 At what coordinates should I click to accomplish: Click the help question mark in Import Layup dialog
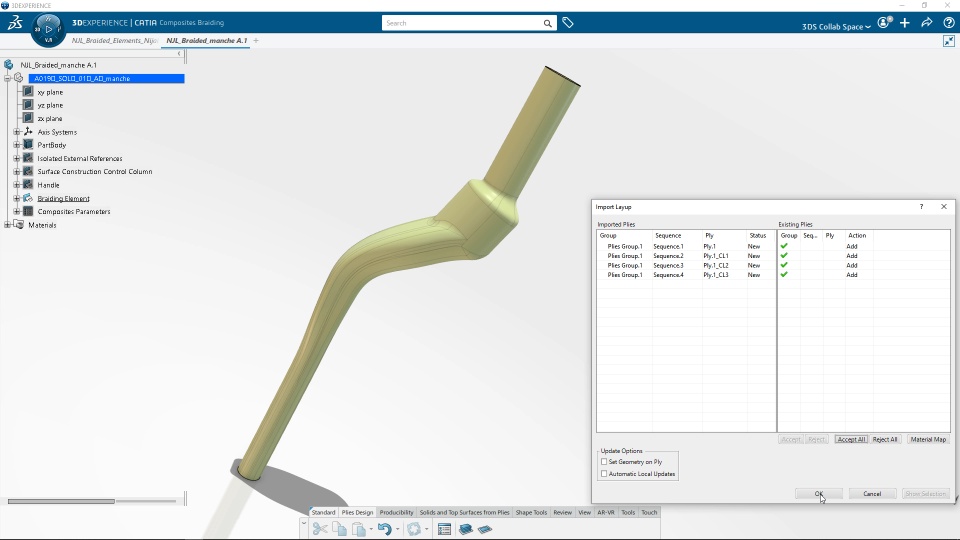point(921,207)
